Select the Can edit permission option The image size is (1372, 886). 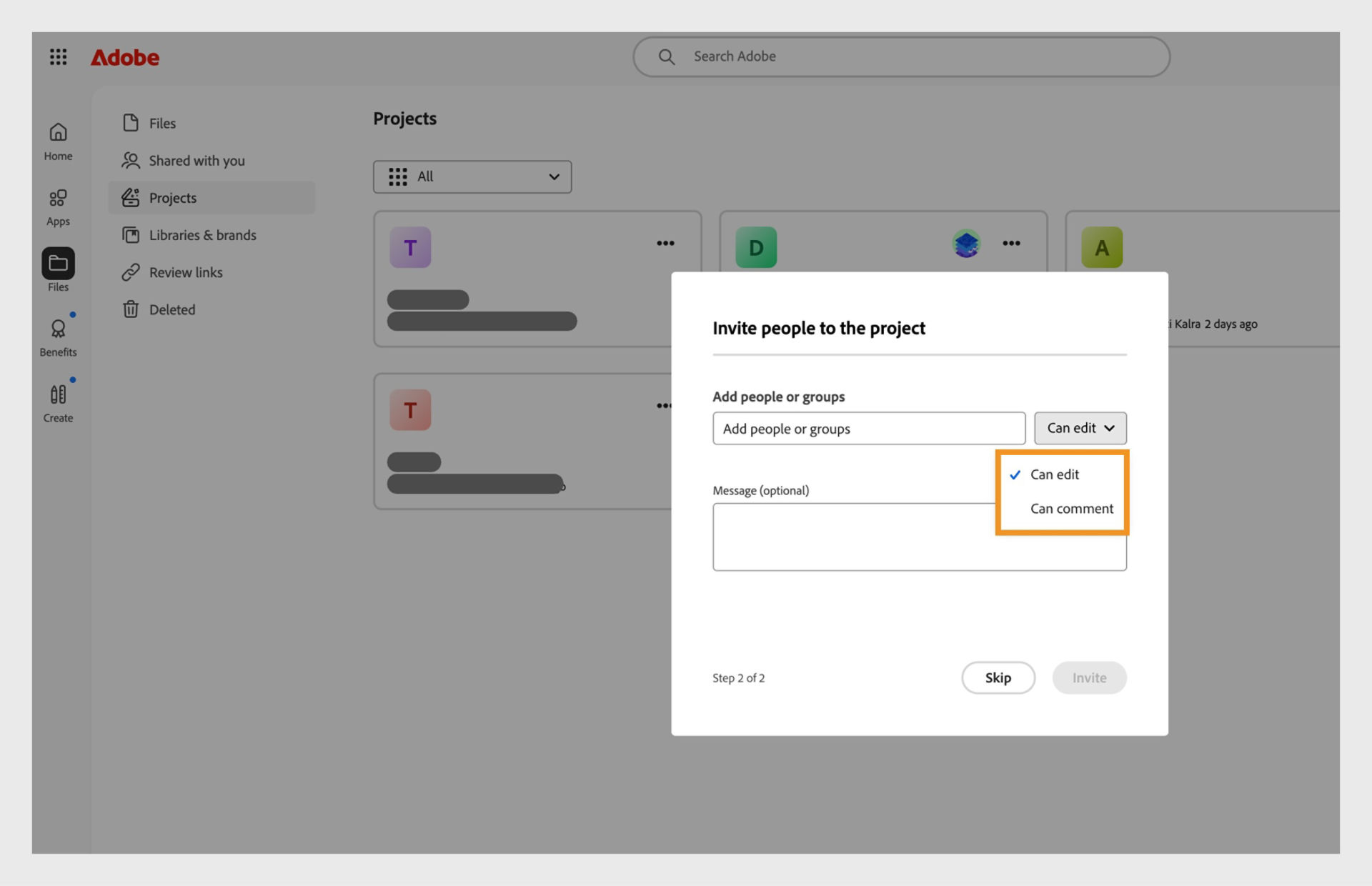tap(1055, 474)
